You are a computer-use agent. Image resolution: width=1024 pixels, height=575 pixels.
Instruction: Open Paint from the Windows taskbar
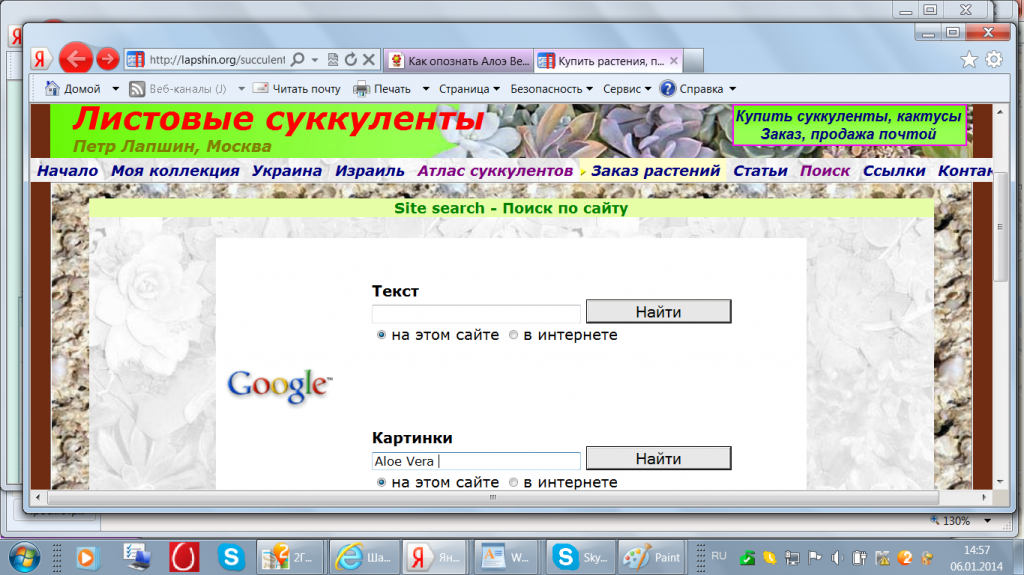click(651, 555)
